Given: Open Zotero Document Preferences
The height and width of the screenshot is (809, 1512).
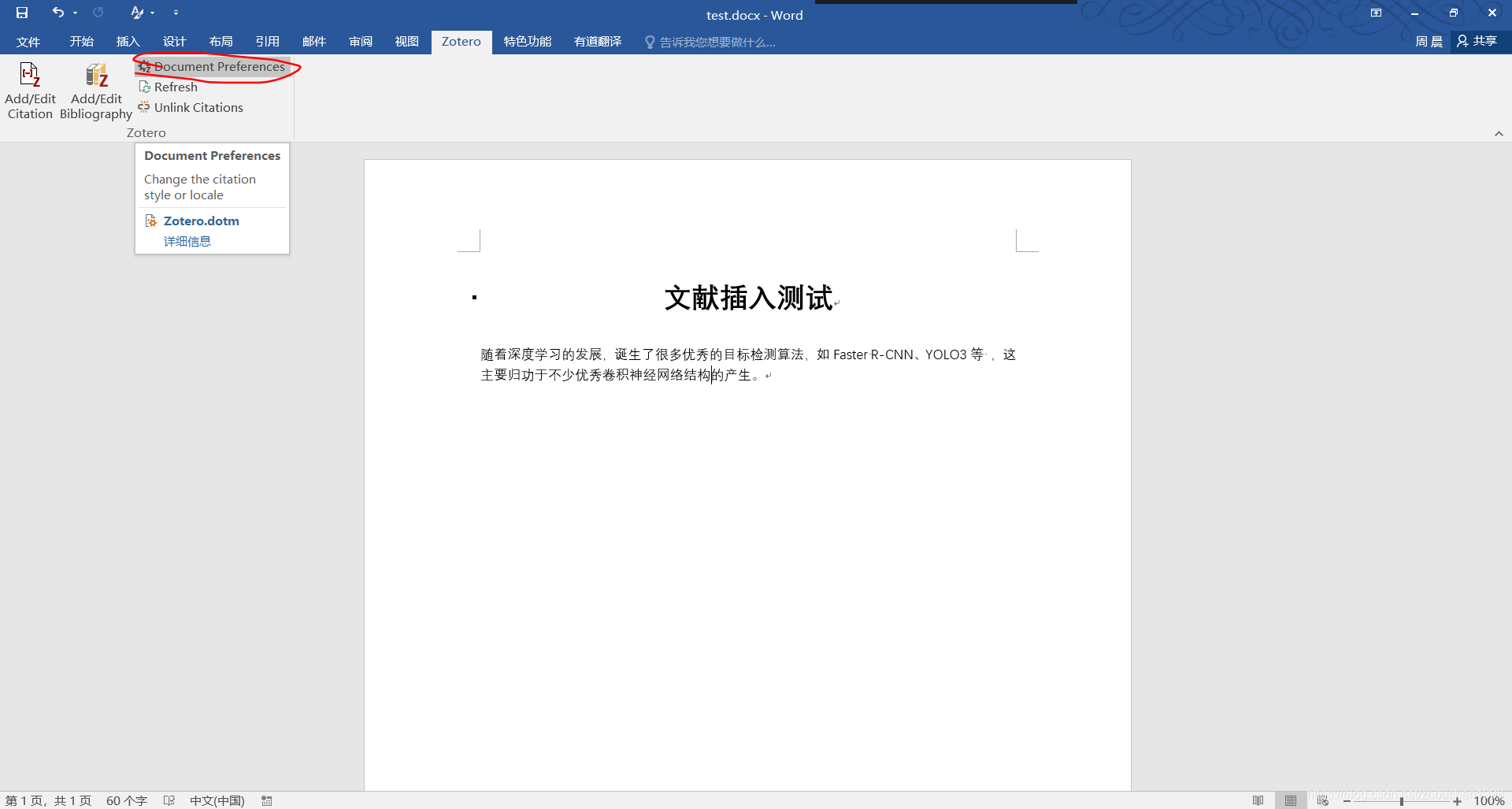Looking at the screenshot, I should 212,67.
